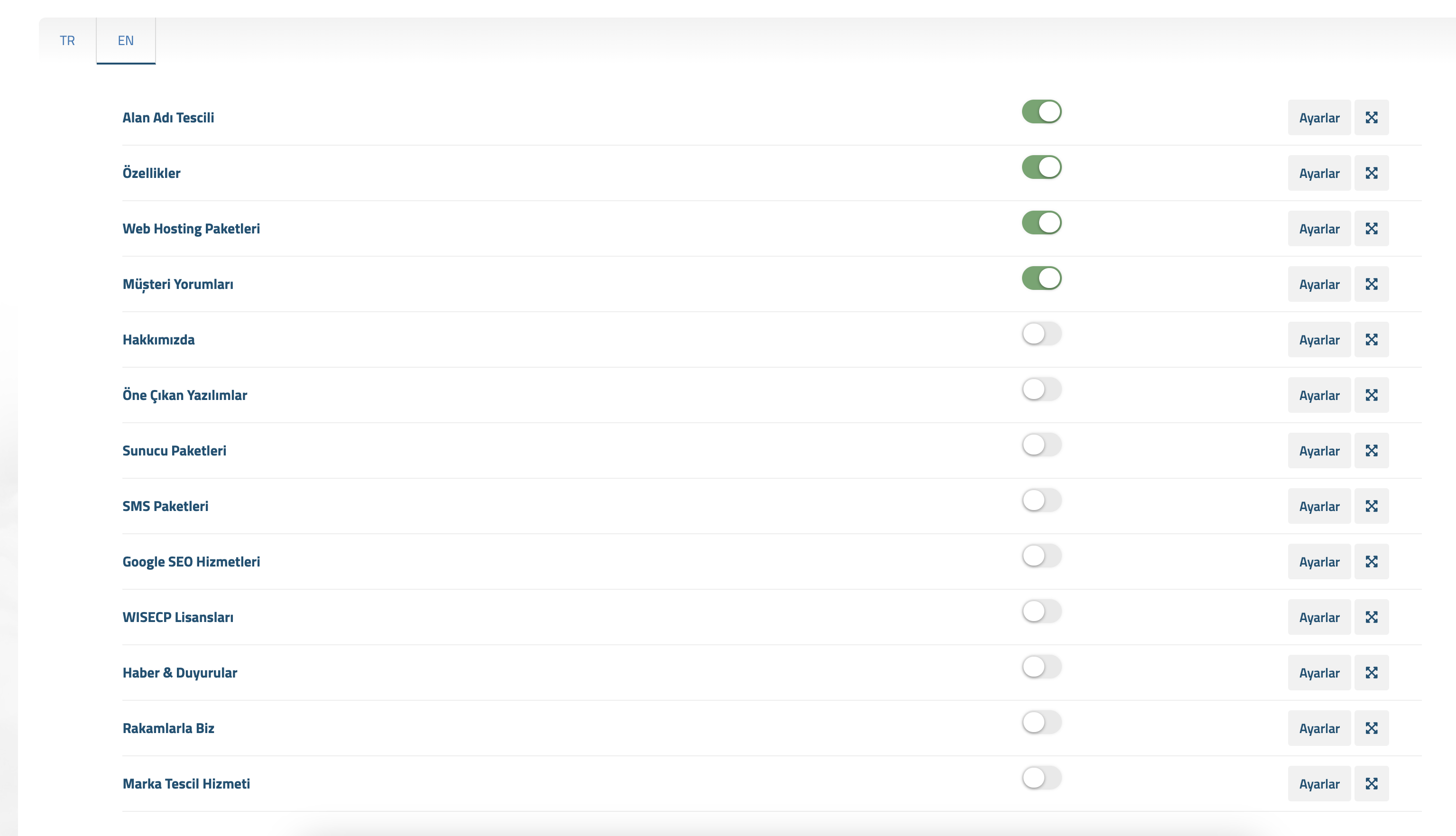Turn off the Müşteri Yorumları switch
Viewport: 1456px width, 836px height.
click(1041, 278)
